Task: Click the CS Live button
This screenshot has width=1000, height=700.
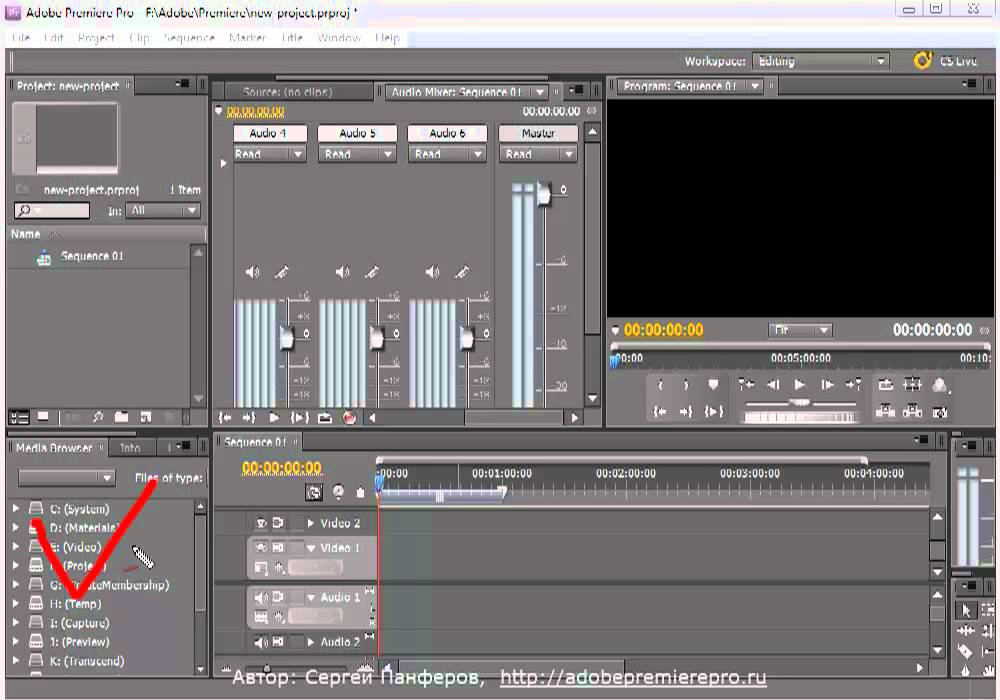Action: [946, 61]
